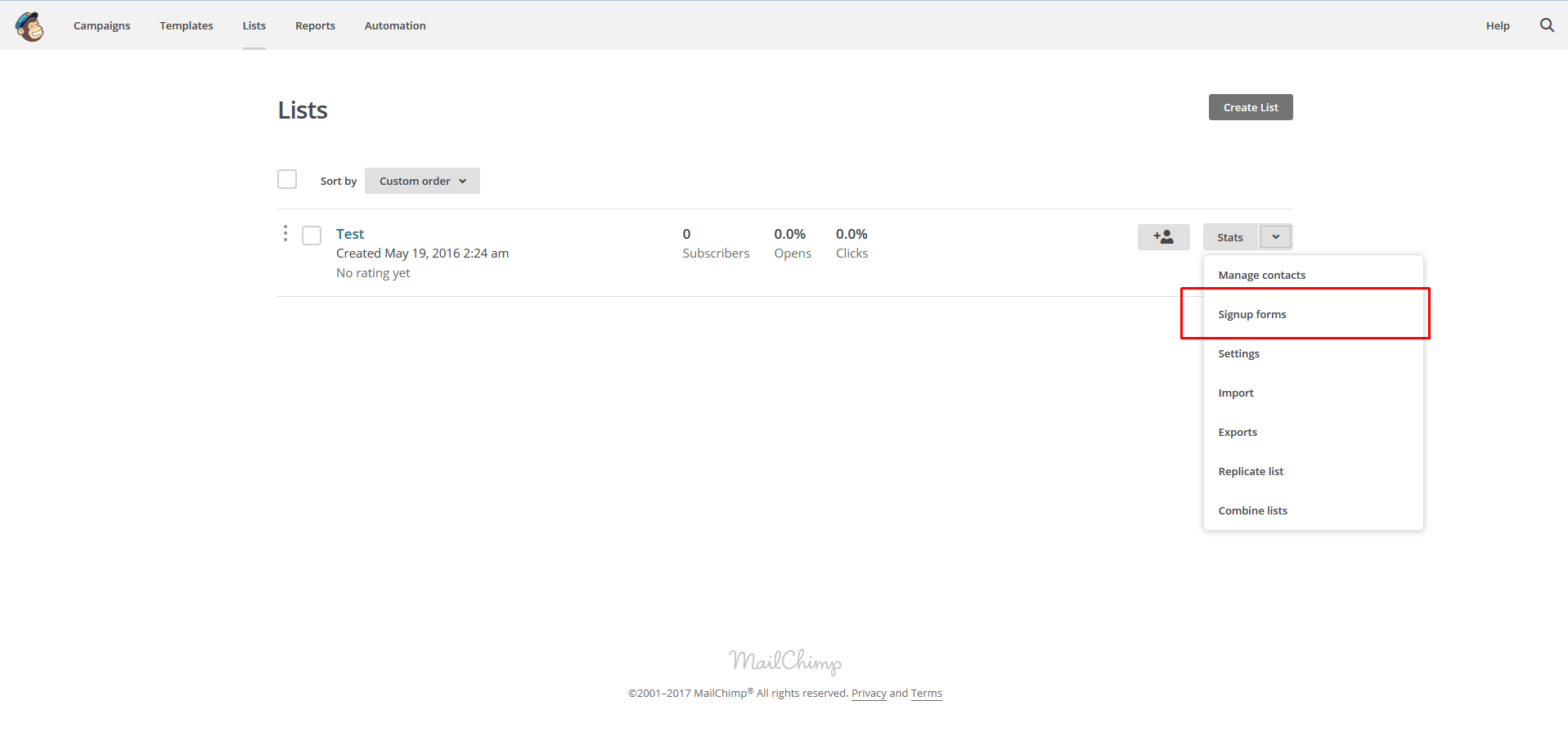Click the add-subscriber person icon for Test list
This screenshot has height=741, width=1568.
point(1163,236)
